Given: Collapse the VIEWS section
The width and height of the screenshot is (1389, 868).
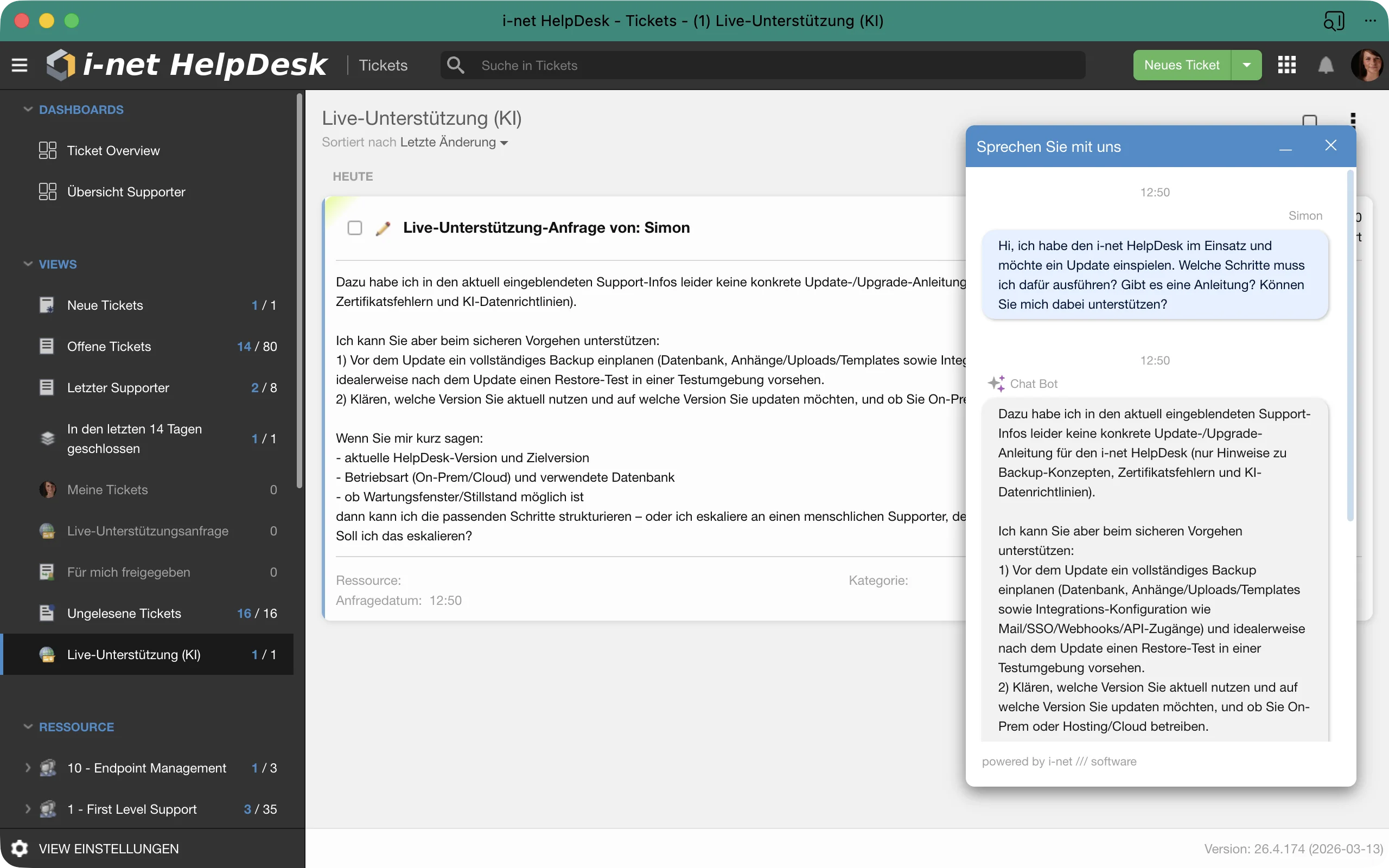Looking at the screenshot, I should 27,264.
